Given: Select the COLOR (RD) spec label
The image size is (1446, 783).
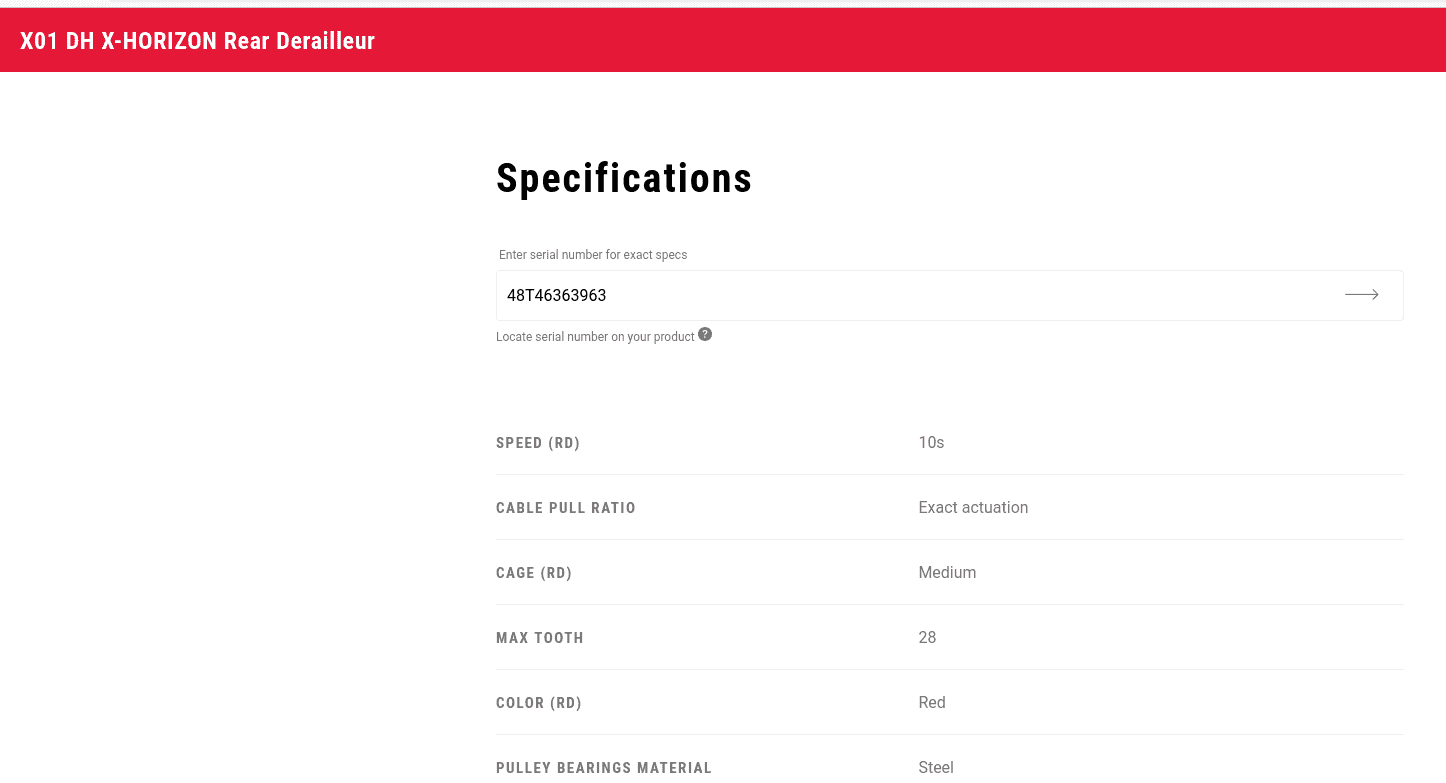Looking at the screenshot, I should point(539,703).
